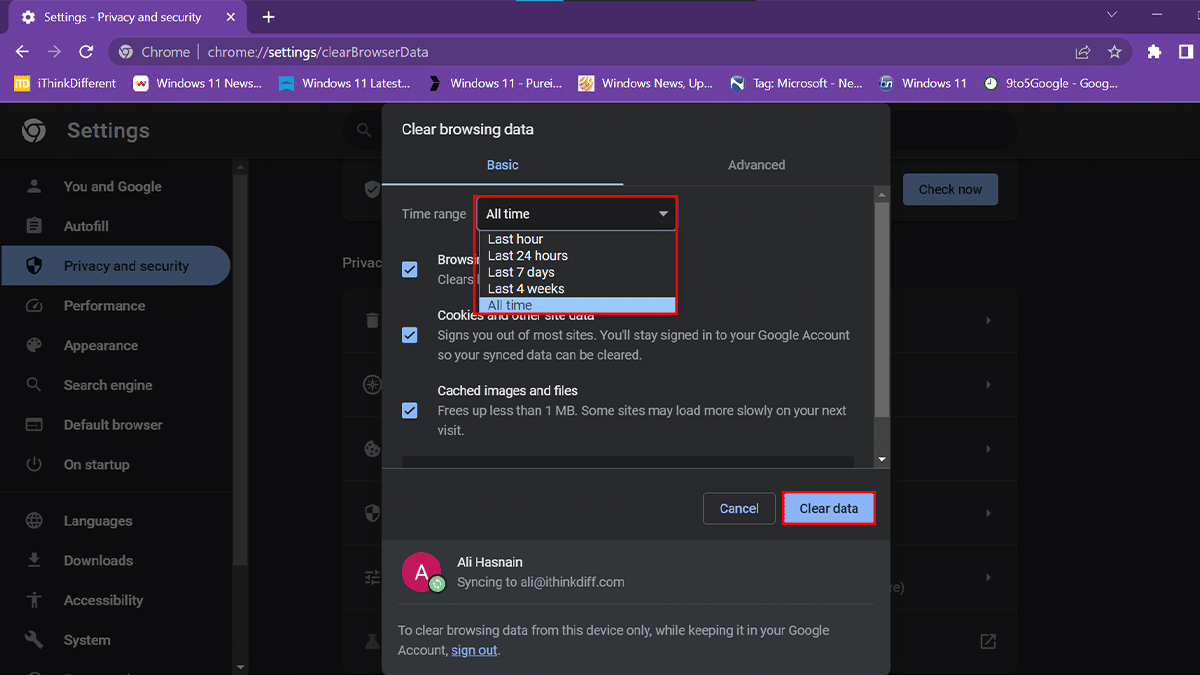Choose Last 4 weeks option
The height and width of the screenshot is (675, 1200).
pos(526,289)
